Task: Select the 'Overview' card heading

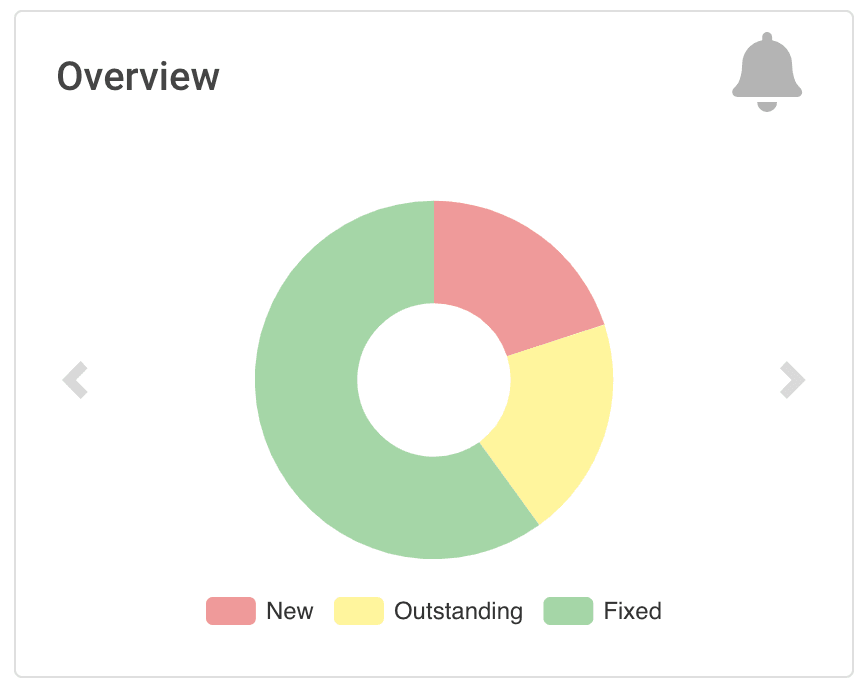Action: [139, 76]
